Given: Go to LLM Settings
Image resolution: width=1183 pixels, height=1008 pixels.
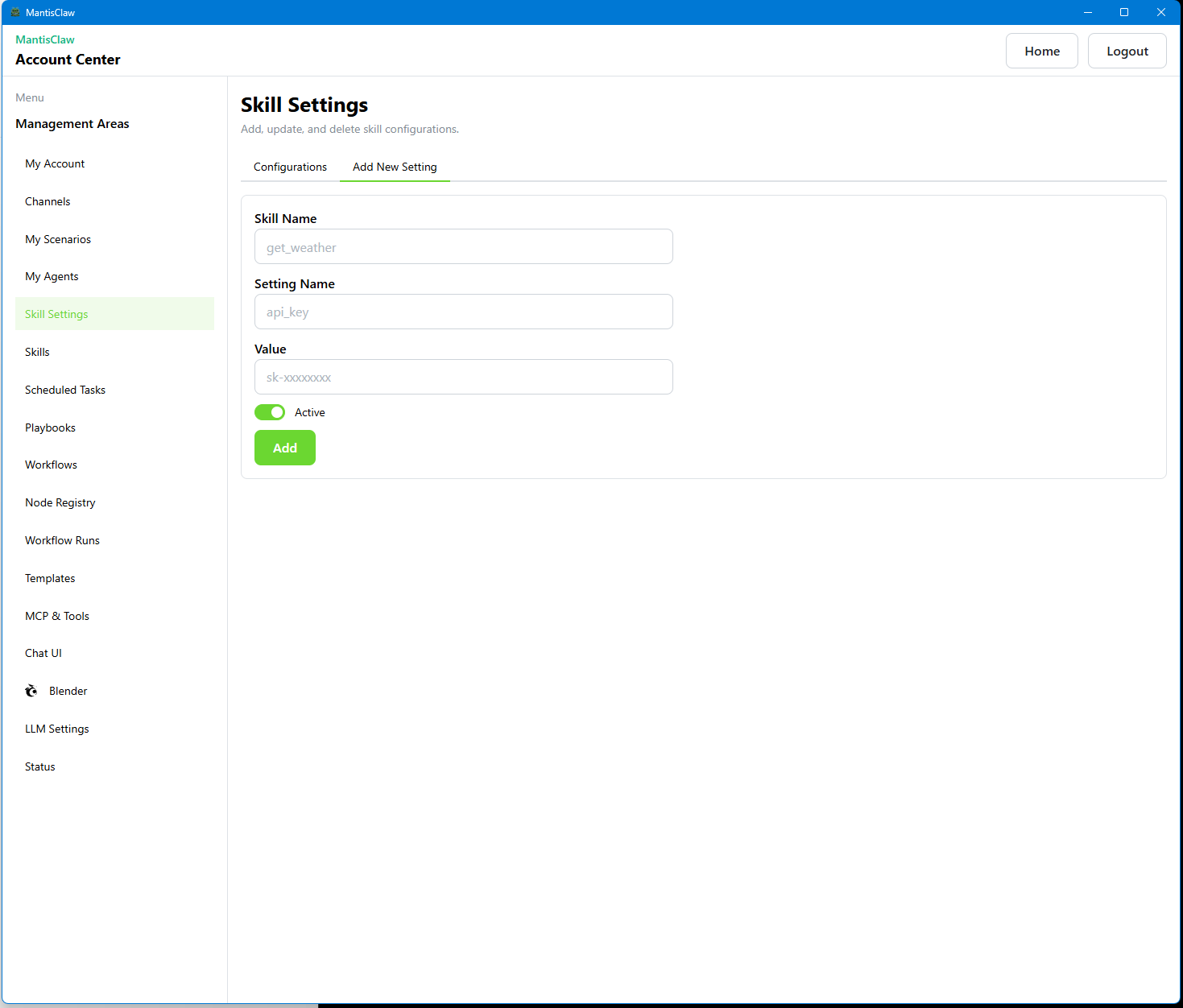Looking at the screenshot, I should [57, 729].
